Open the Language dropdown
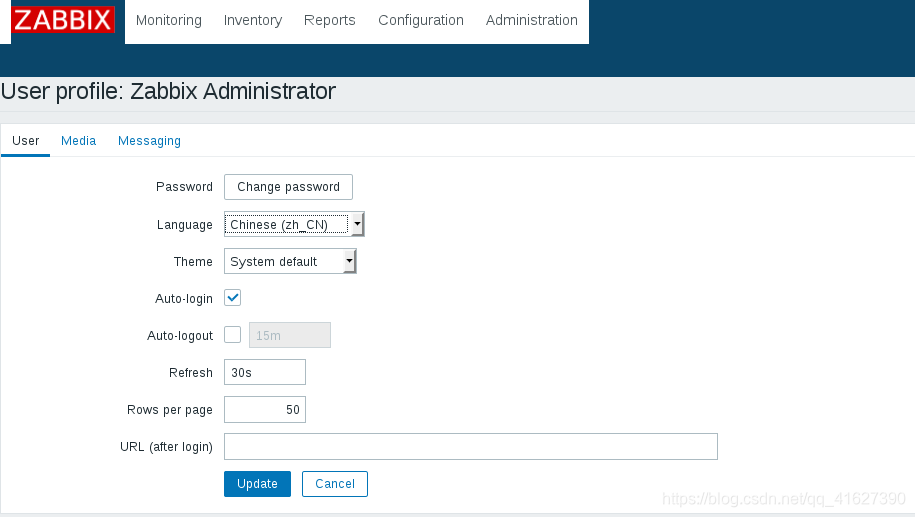 pyautogui.click(x=294, y=224)
